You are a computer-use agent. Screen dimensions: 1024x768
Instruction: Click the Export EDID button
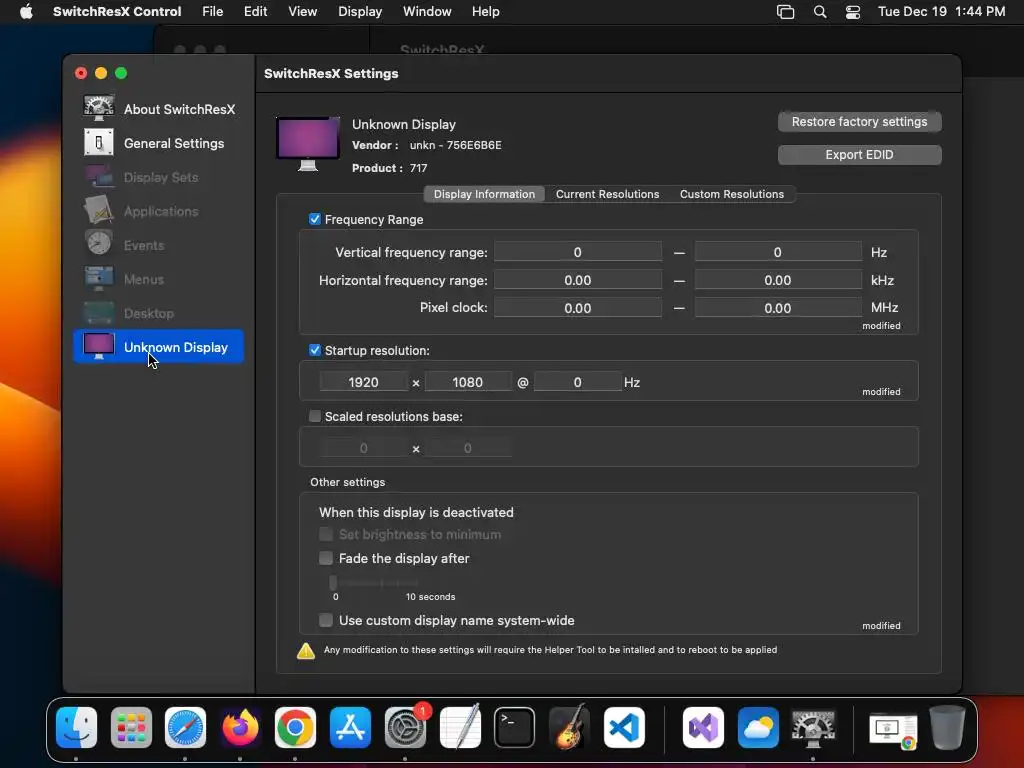point(859,155)
